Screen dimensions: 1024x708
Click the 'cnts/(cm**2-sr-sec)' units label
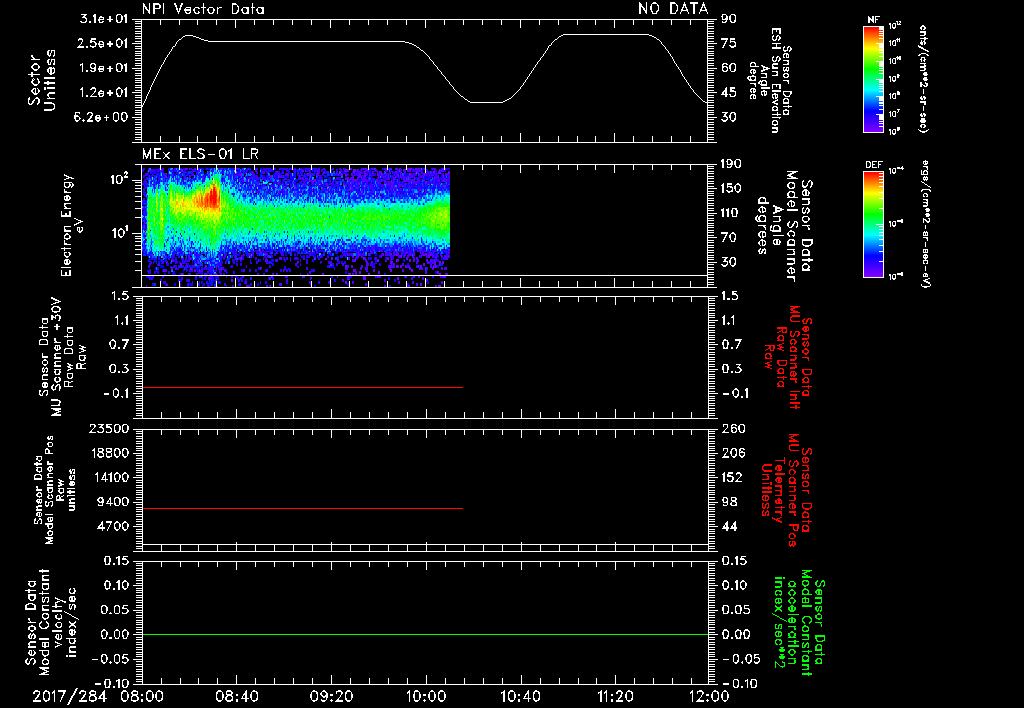pos(923,78)
